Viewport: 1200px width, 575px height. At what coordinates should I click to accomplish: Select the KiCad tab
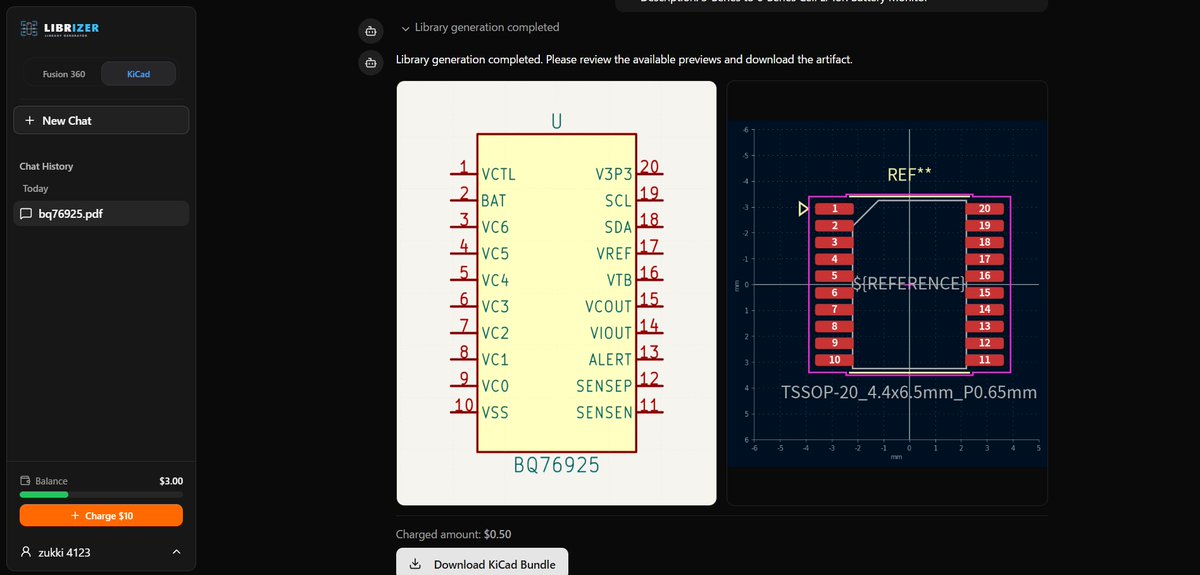(x=138, y=74)
